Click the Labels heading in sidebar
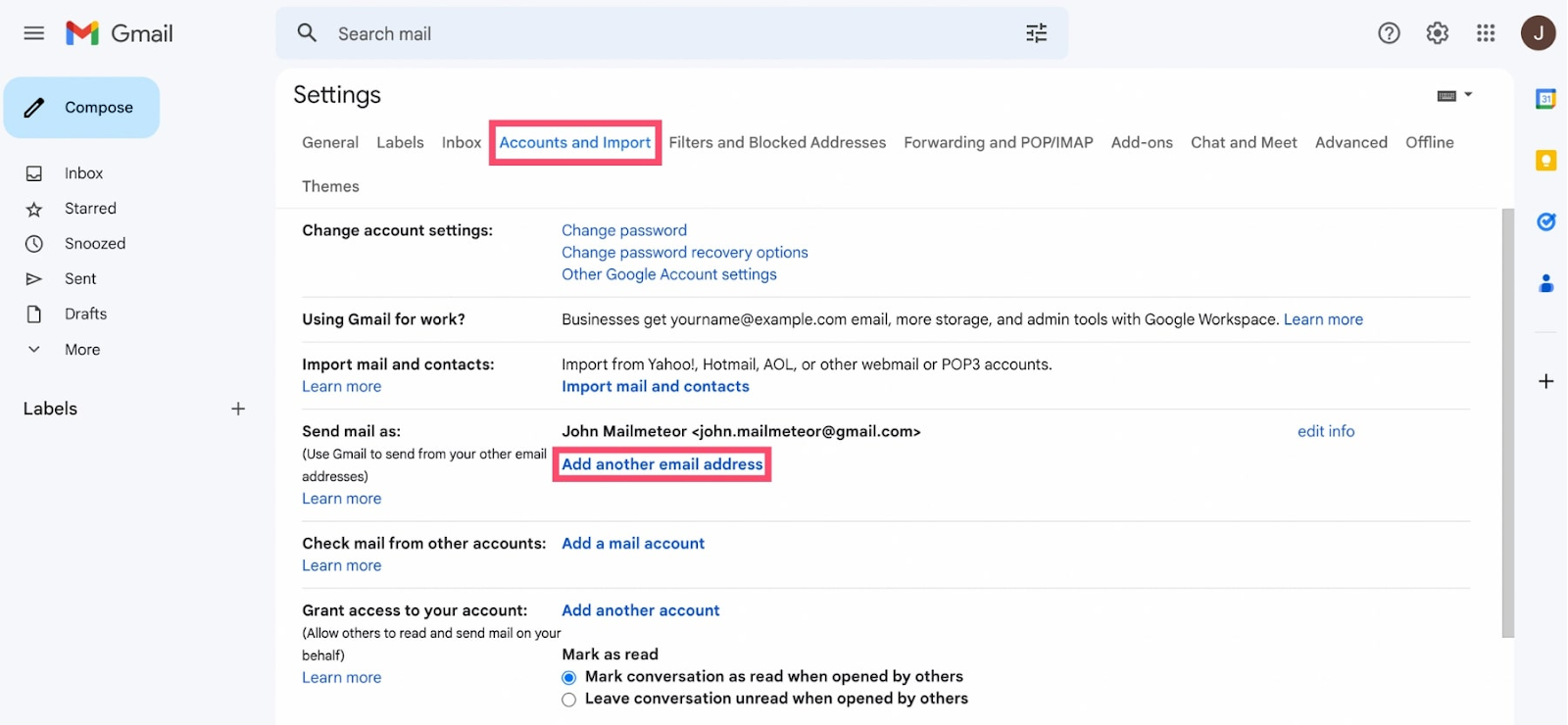Image resolution: width=1568 pixels, height=725 pixels. click(50, 409)
